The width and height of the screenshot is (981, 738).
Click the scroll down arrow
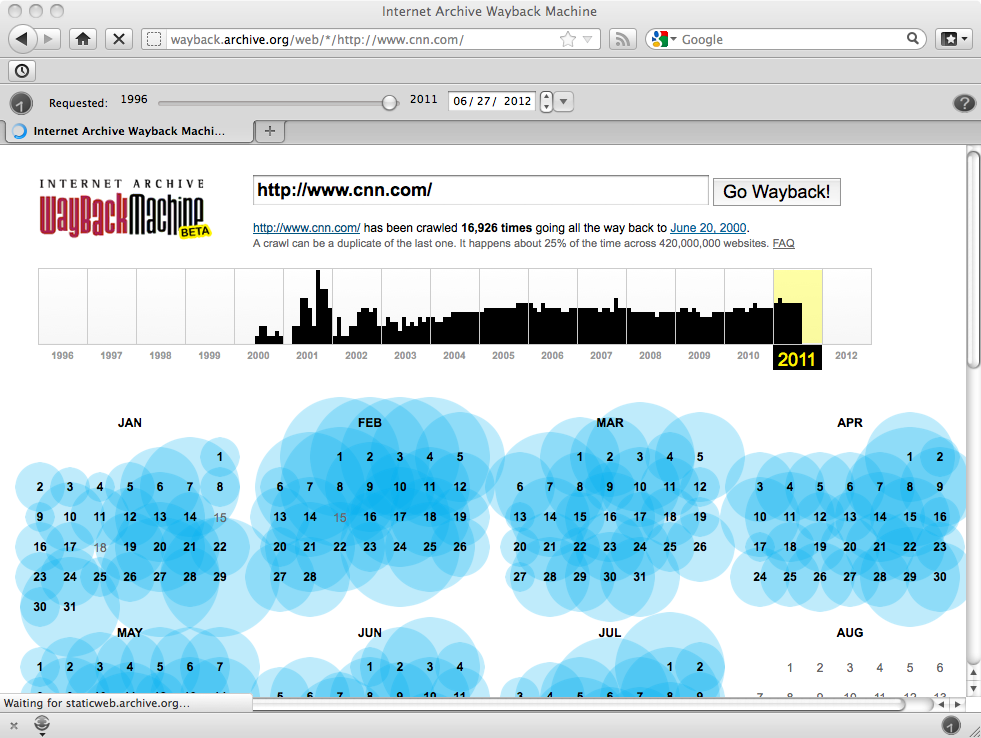(x=973, y=689)
